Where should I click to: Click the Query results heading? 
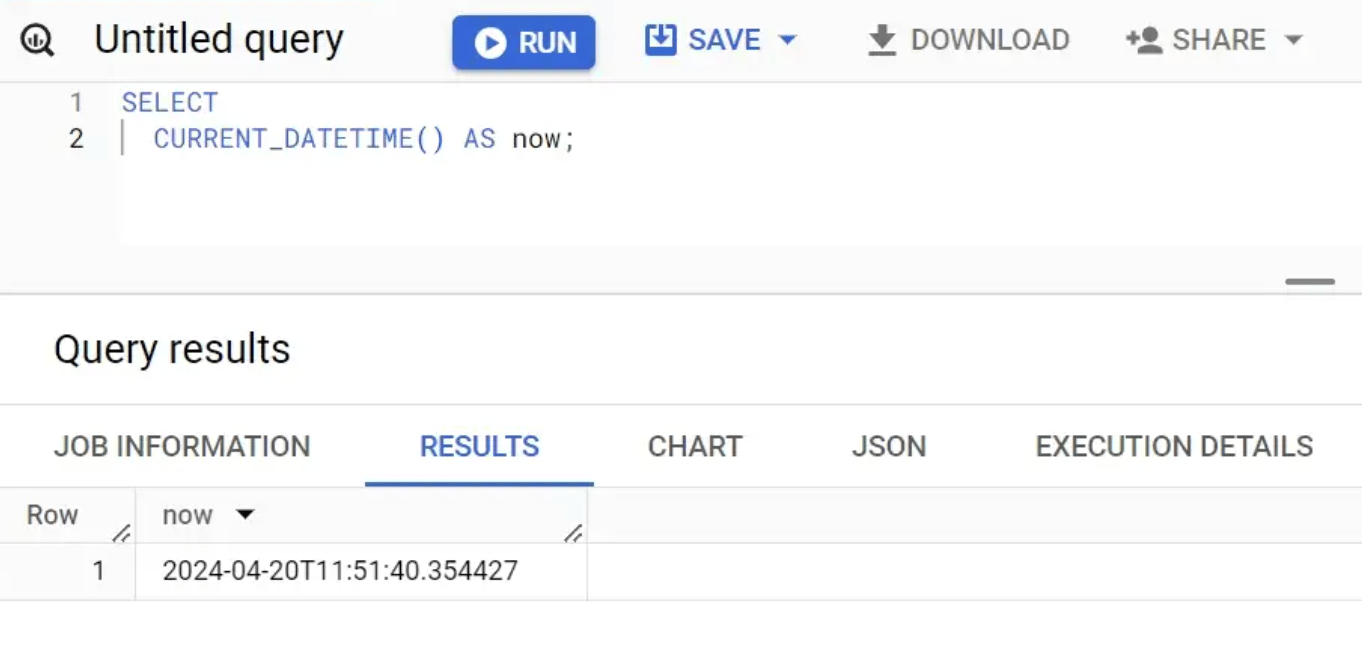point(172,350)
